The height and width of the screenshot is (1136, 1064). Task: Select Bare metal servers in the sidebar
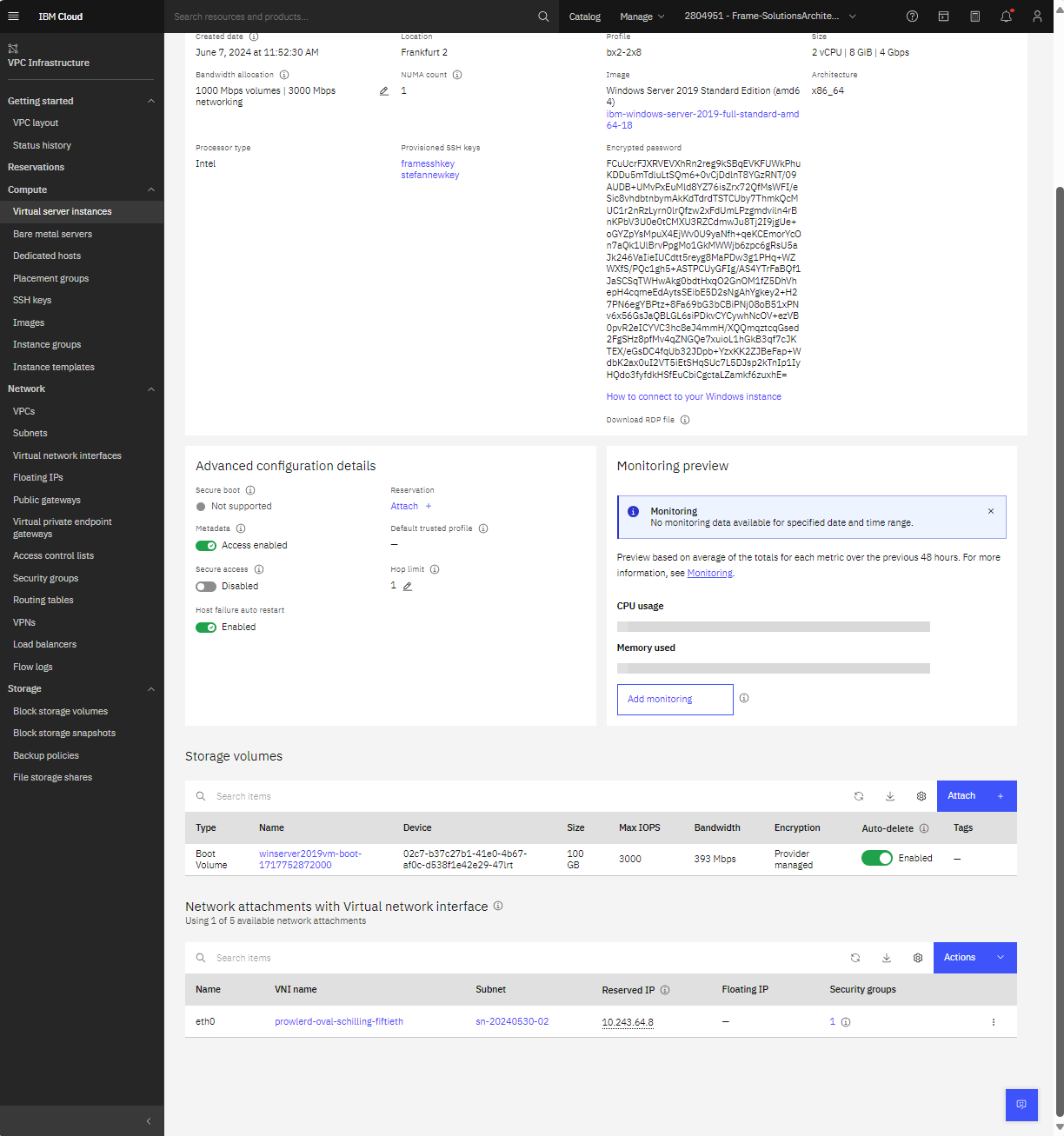click(52, 233)
